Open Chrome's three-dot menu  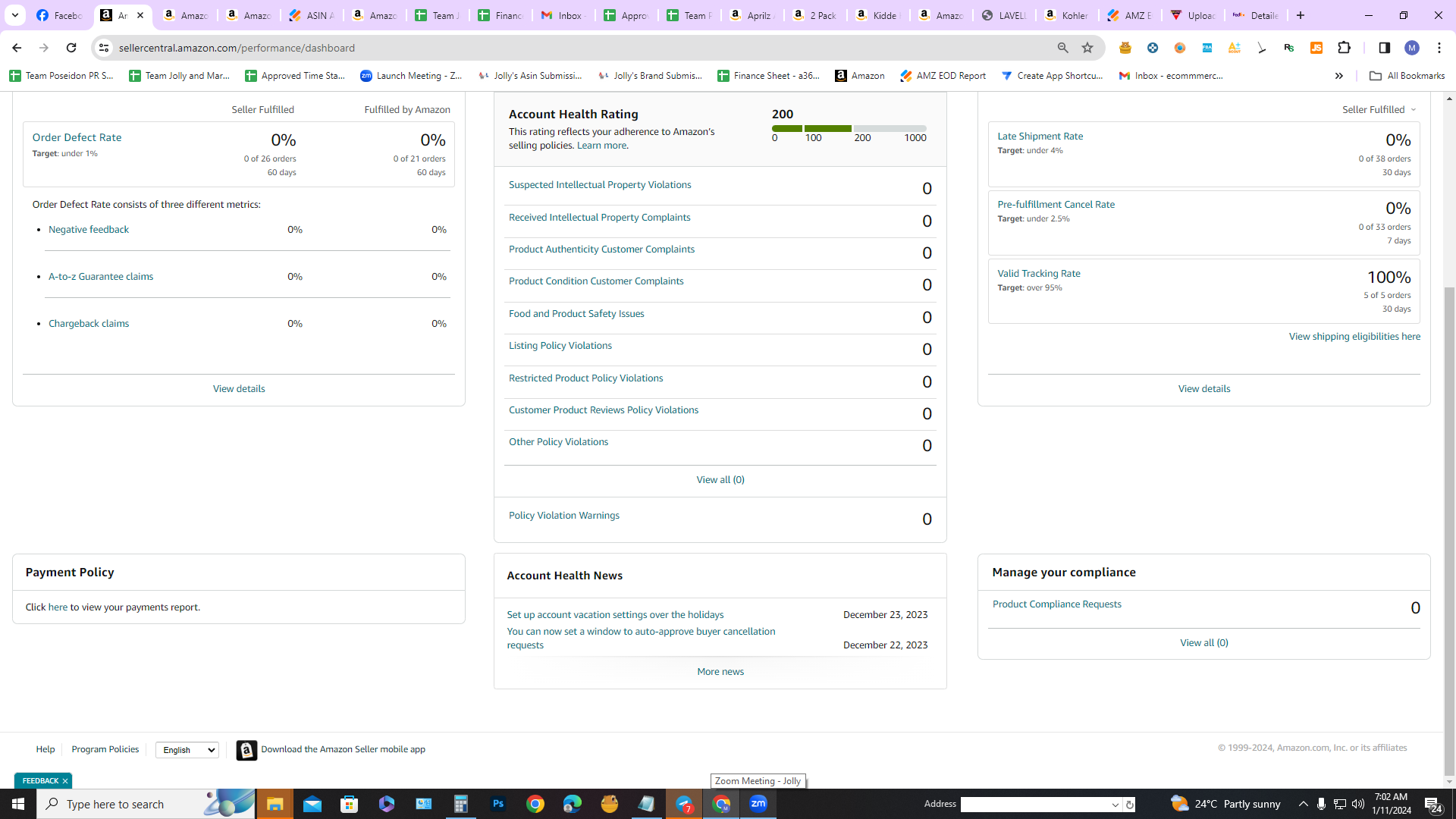pos(1439,48)
